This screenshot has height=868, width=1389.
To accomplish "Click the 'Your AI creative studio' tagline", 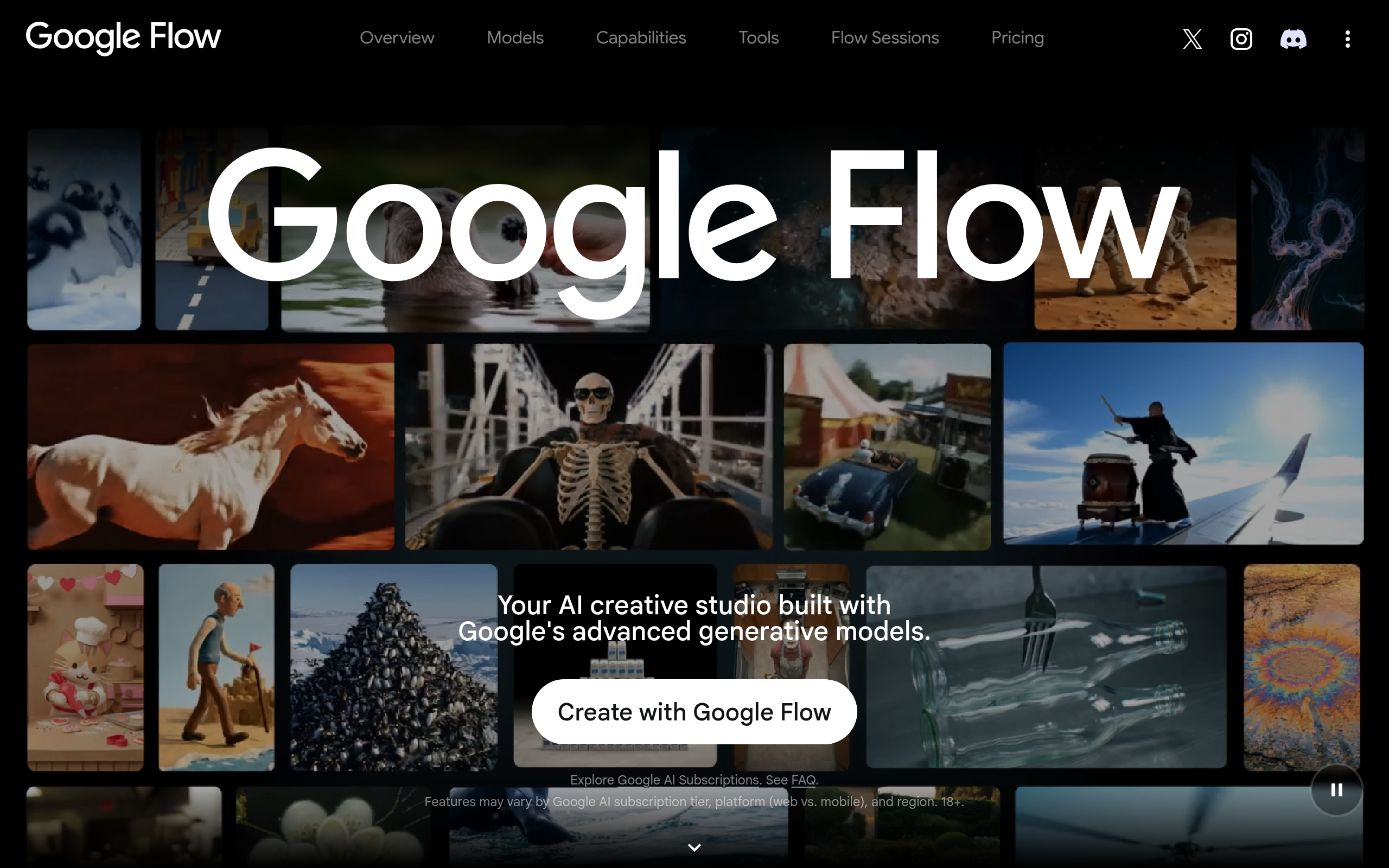I will pyautogui.click(x=694, y=618).
